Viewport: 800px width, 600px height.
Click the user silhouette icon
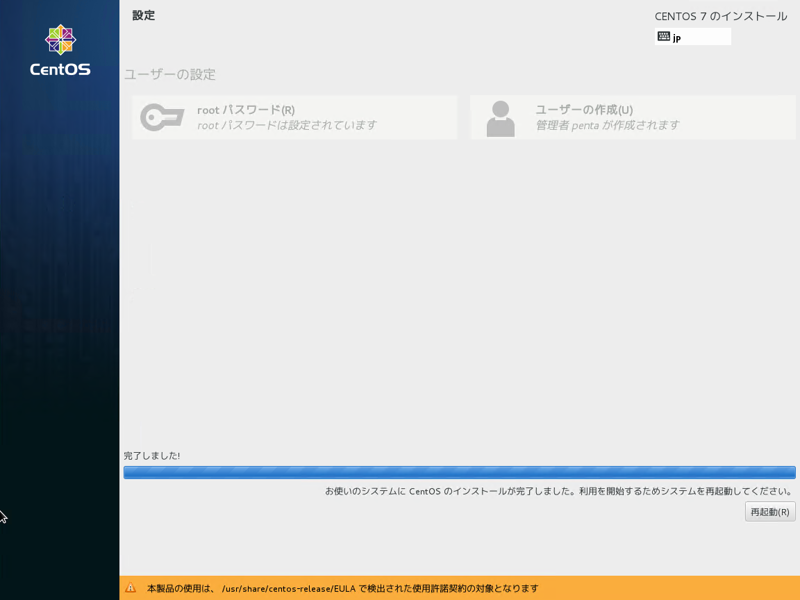point(501,118)
